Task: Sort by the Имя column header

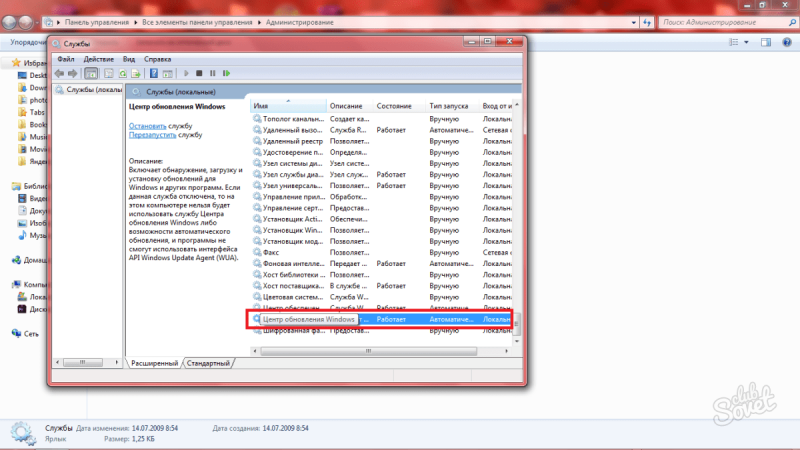Action: (288, 106)
